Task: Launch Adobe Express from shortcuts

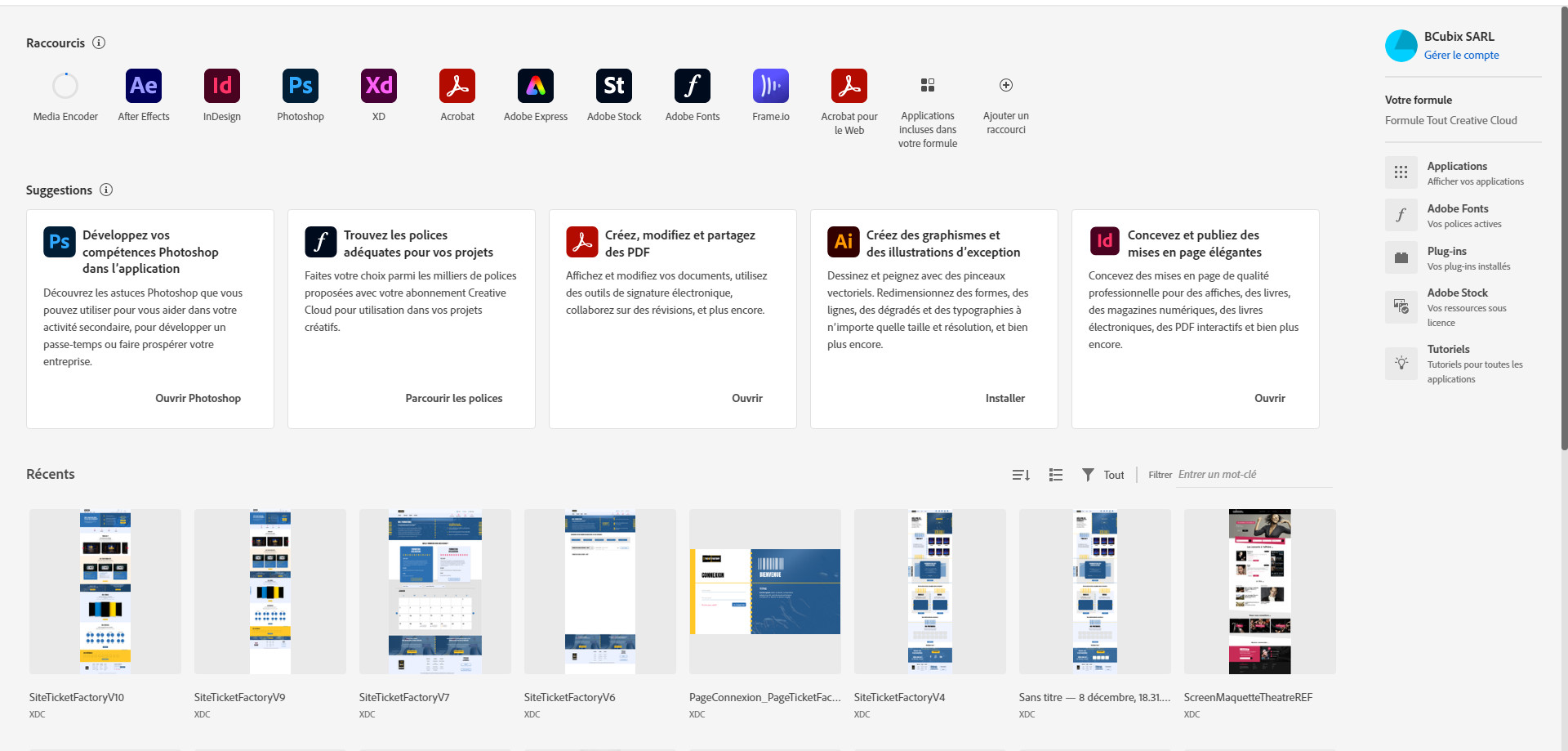Action: pyautogui.click(x=536, y=86)
